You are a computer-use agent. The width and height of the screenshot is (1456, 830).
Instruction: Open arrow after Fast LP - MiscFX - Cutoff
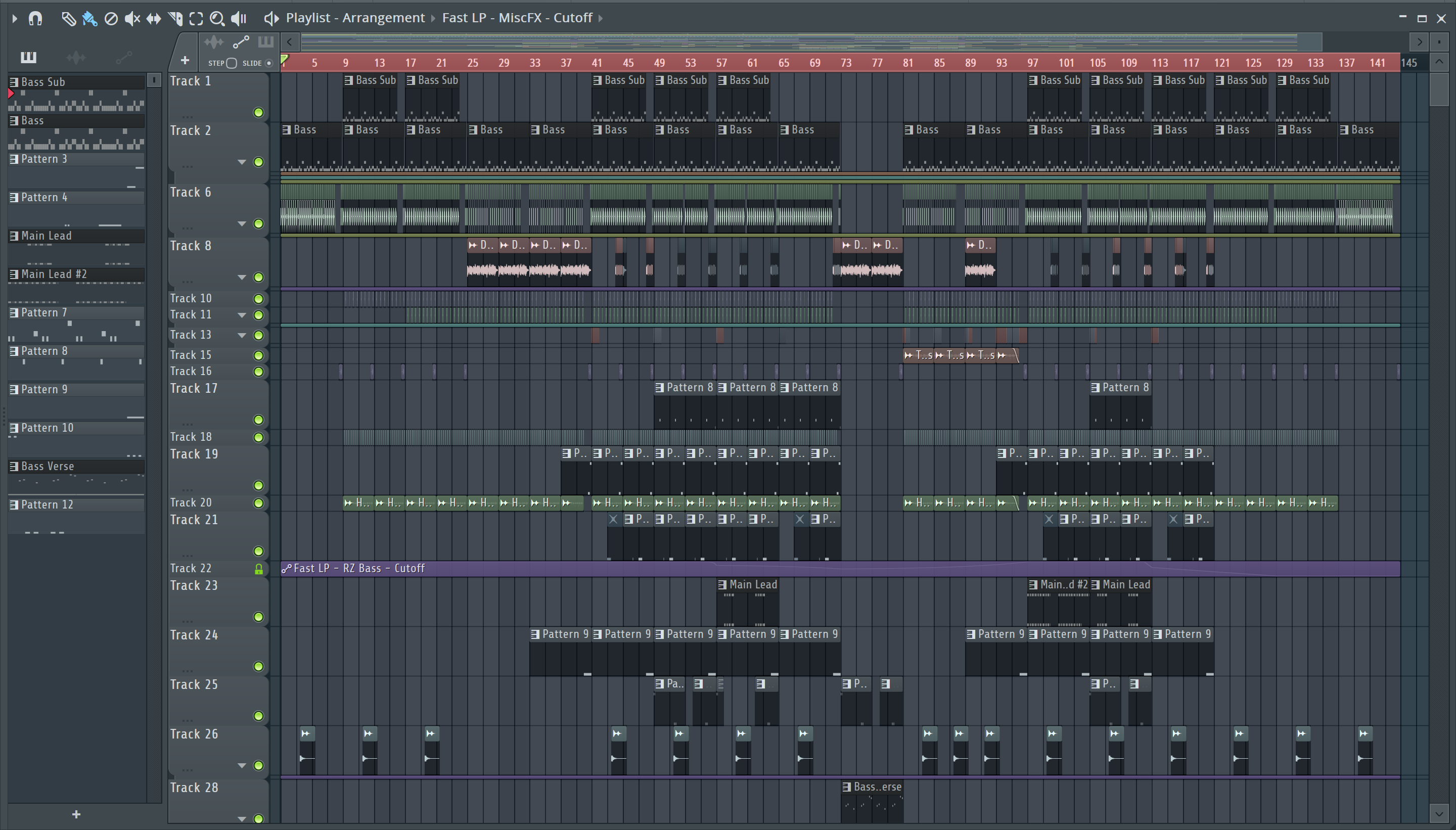point(600,19)
